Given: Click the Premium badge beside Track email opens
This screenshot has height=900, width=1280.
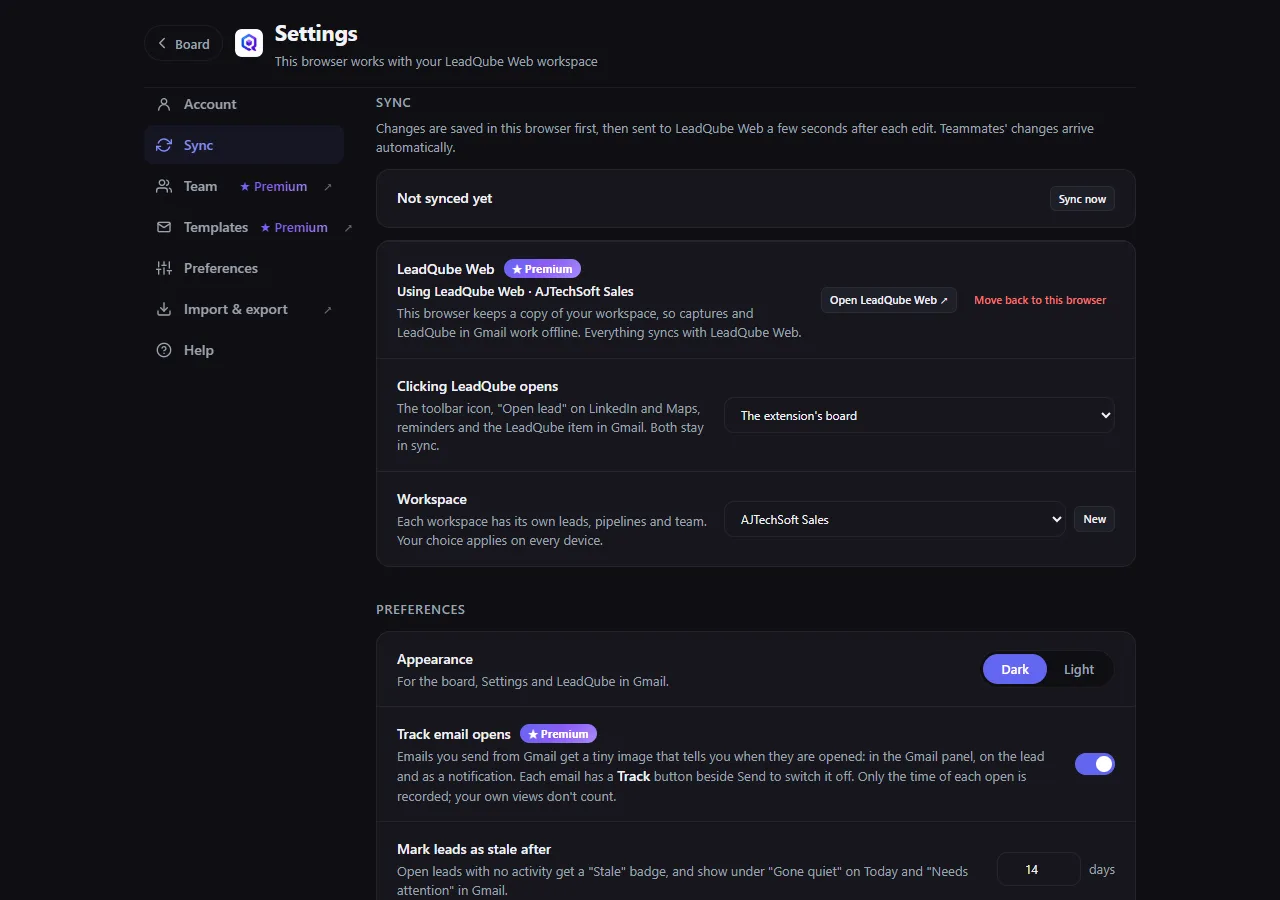Looking at the screenshot, I should 558,734.
